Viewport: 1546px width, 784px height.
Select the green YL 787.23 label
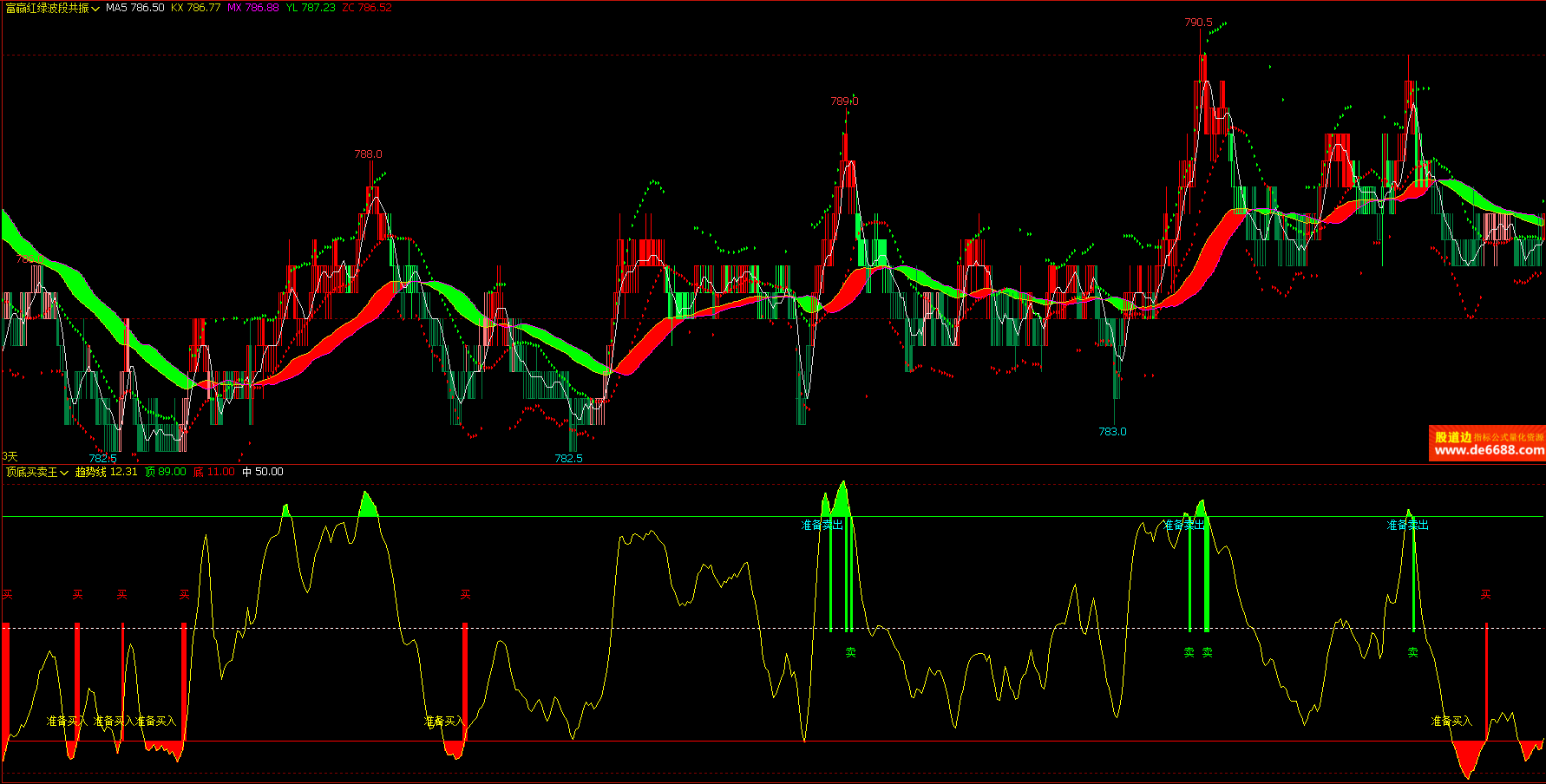click(x=310, y=8)
